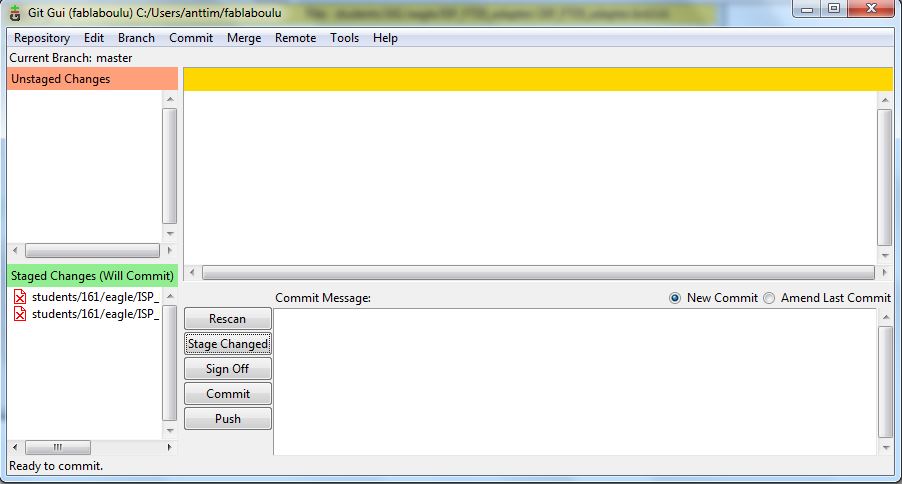Click the staged list scroll down arrow
The width and height of the screenshot is (902, 484).
(x=170, y=430)
